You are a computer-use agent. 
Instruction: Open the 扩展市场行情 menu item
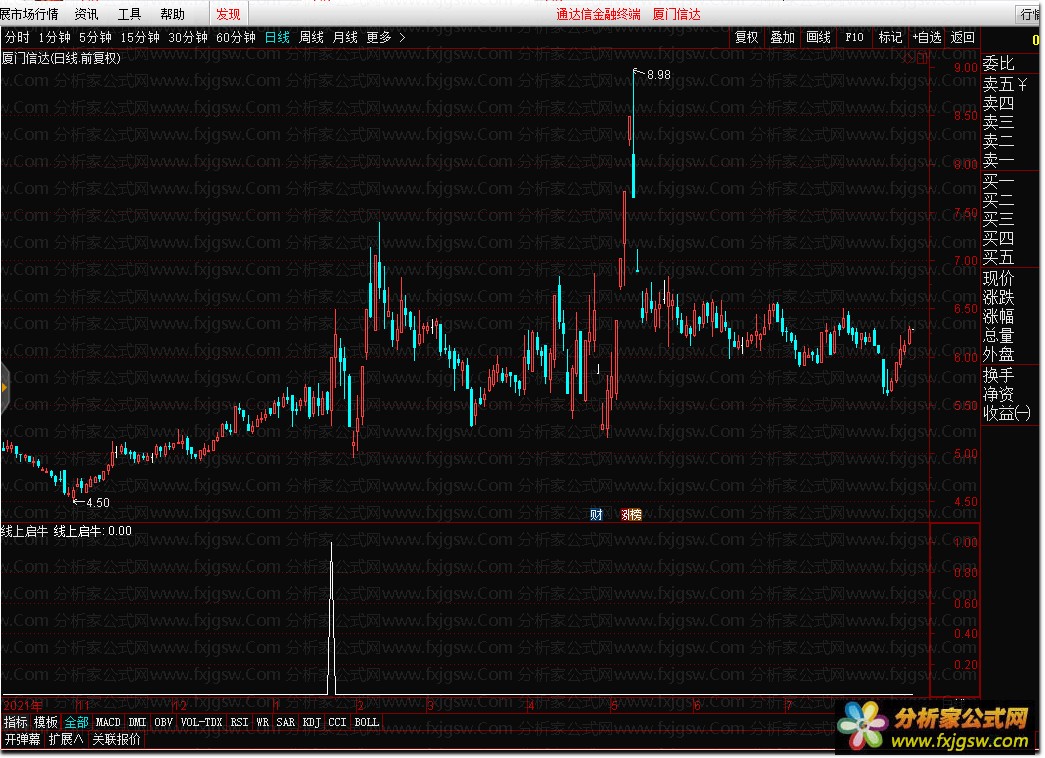click(29, 14)
